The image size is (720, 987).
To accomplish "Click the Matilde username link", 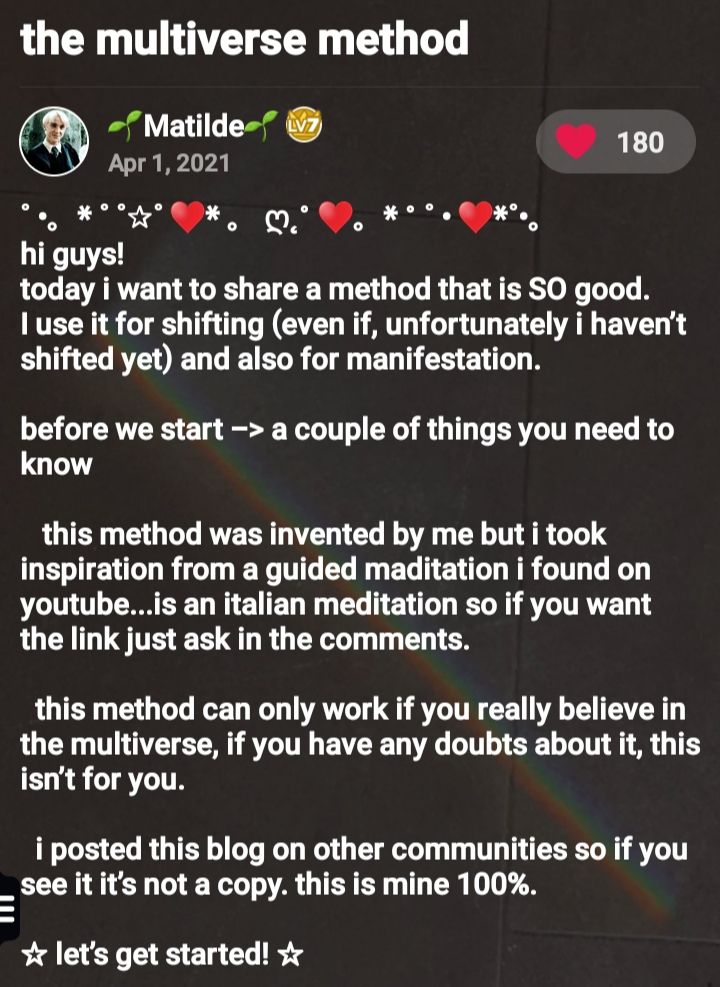I will (x=193, y=126).
